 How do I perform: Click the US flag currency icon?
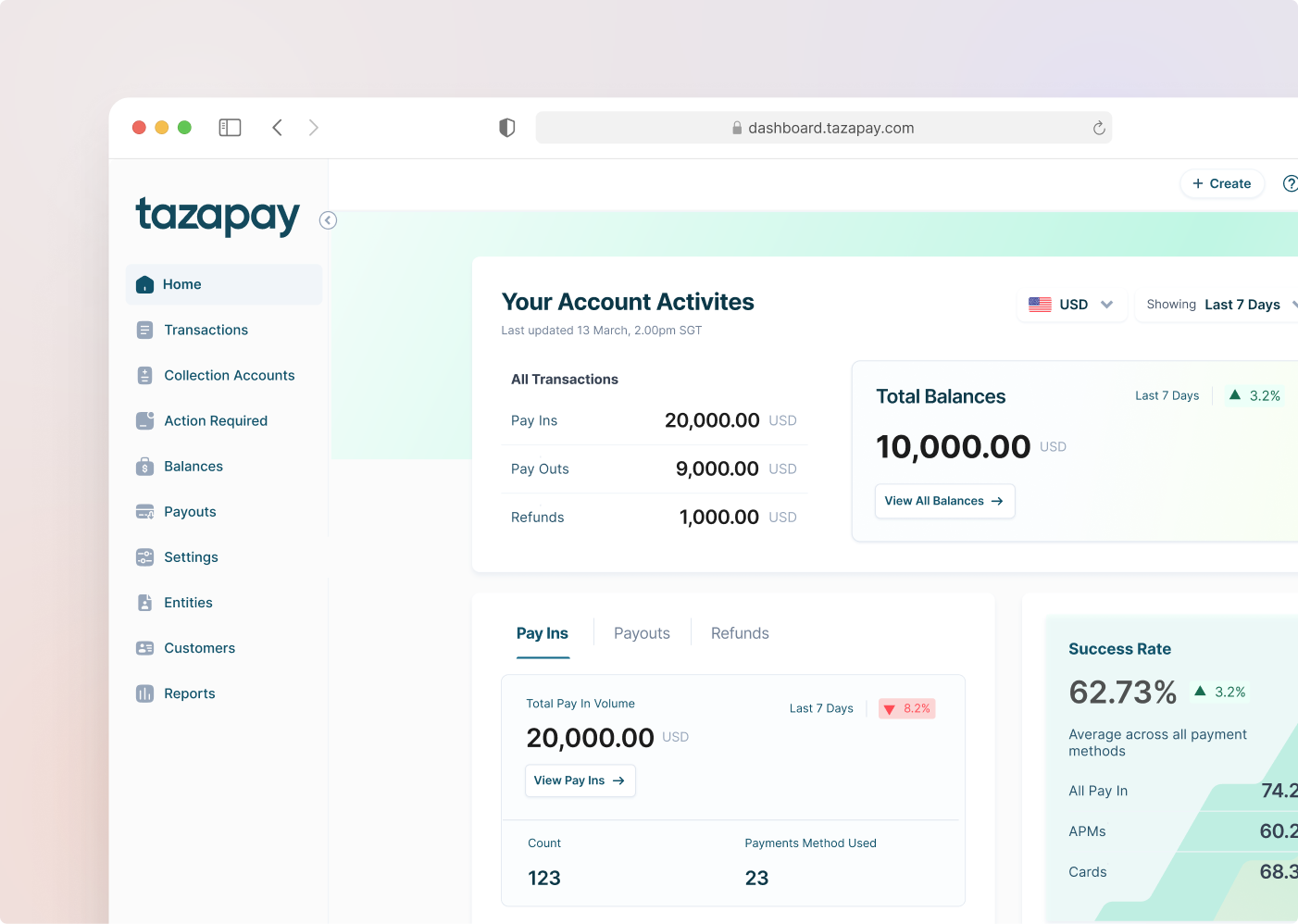(1040, 304)
